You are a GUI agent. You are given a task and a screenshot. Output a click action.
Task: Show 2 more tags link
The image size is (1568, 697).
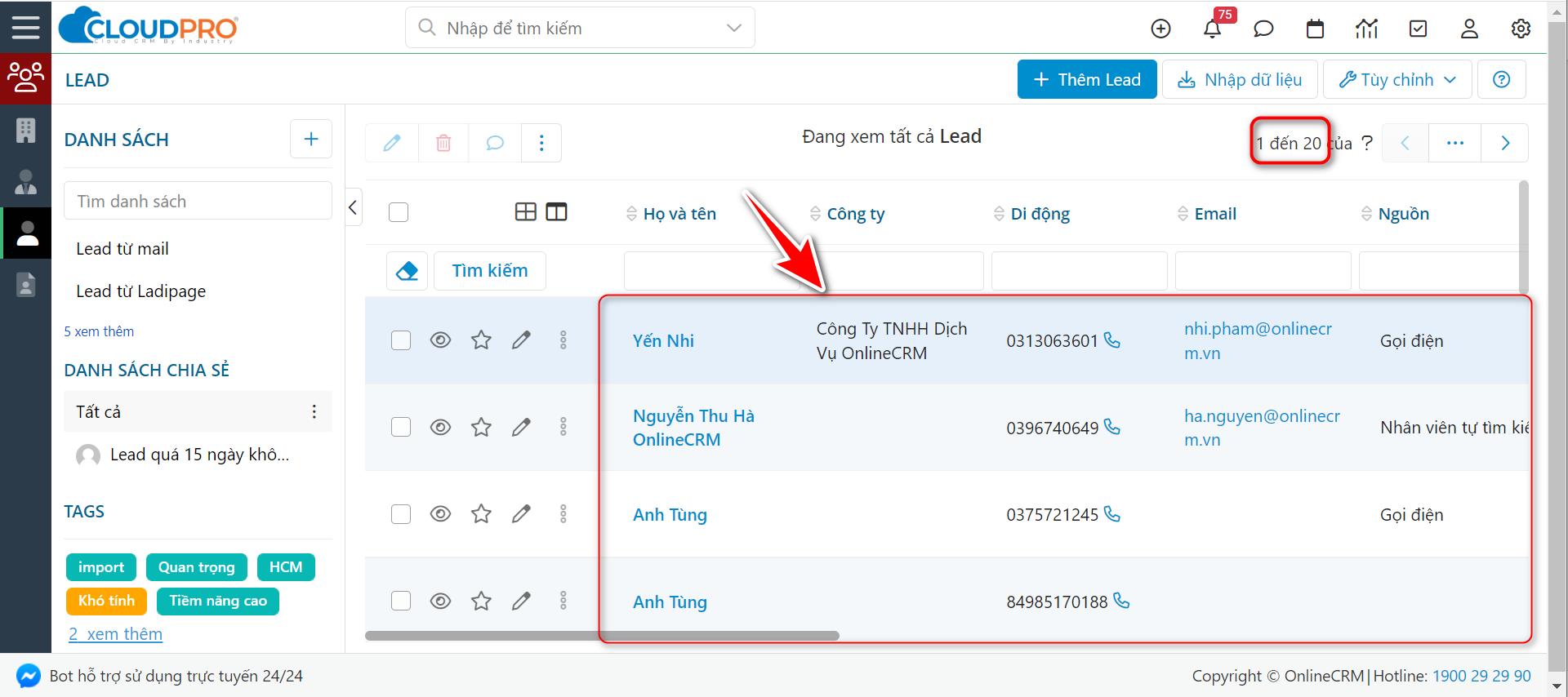pyautogui.click(x=115, y=634)
